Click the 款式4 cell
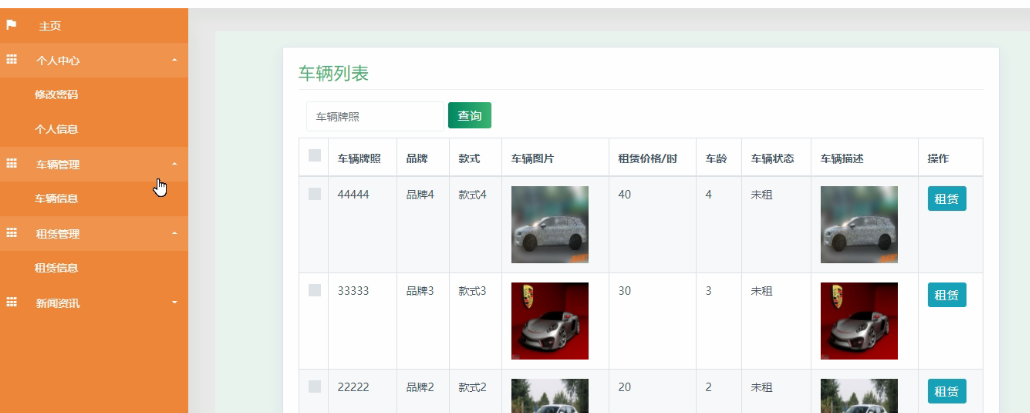 [472, 195]
